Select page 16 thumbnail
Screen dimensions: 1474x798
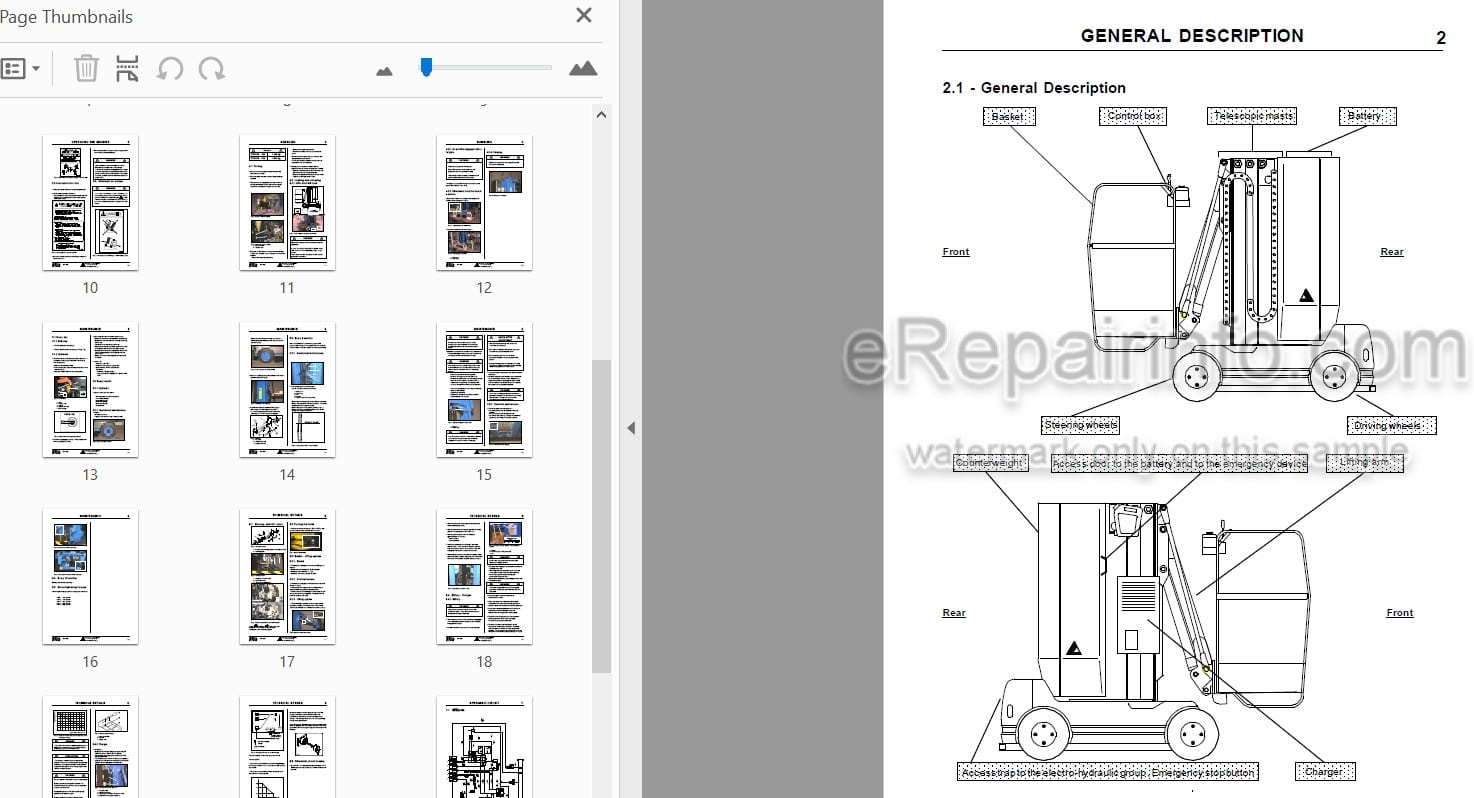90,577
